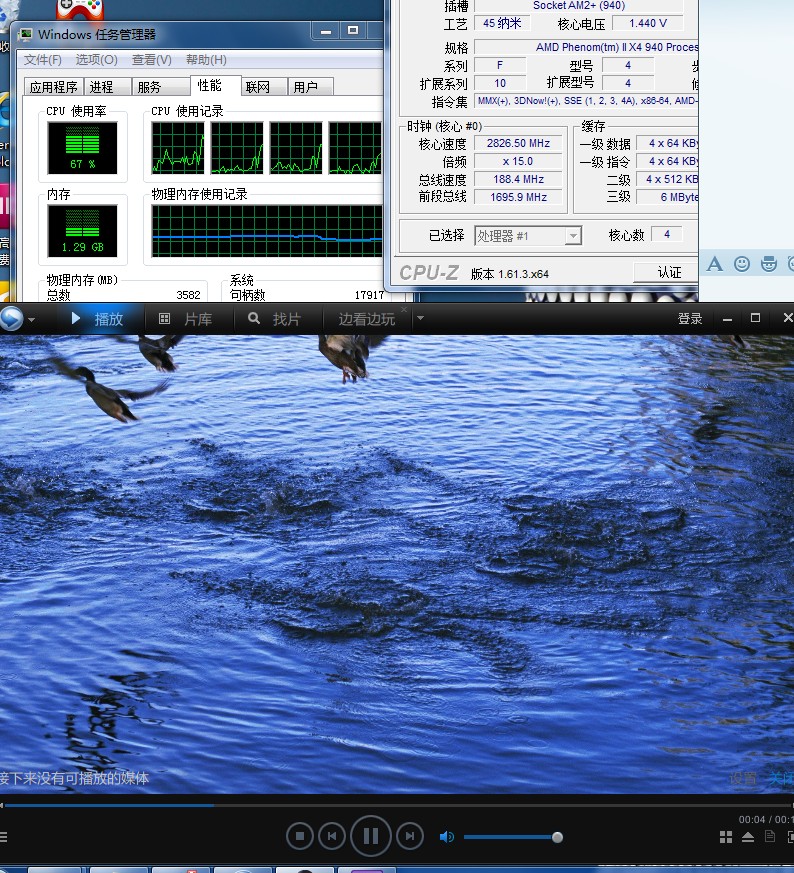Viewport: 794px width, 873px height.
Task: Click the eject/open file icon
Action: coord(748,837)
